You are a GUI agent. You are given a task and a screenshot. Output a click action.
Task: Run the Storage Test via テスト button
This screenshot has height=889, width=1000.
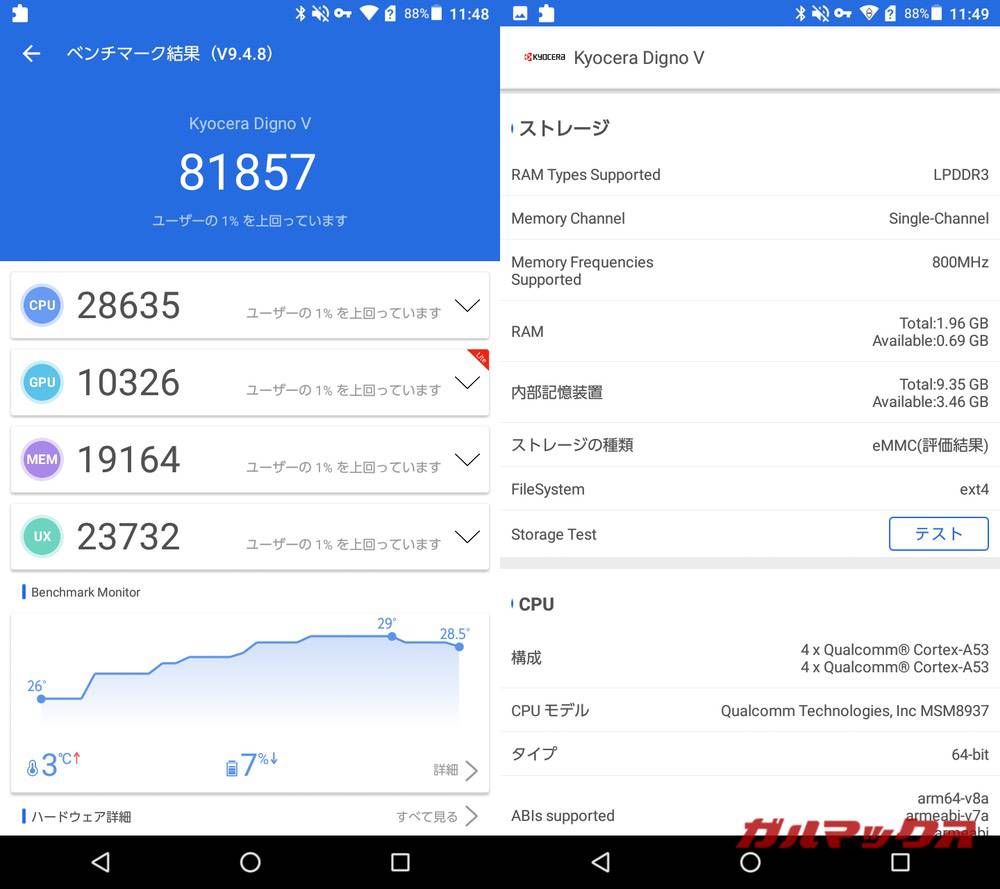[938, 534]
